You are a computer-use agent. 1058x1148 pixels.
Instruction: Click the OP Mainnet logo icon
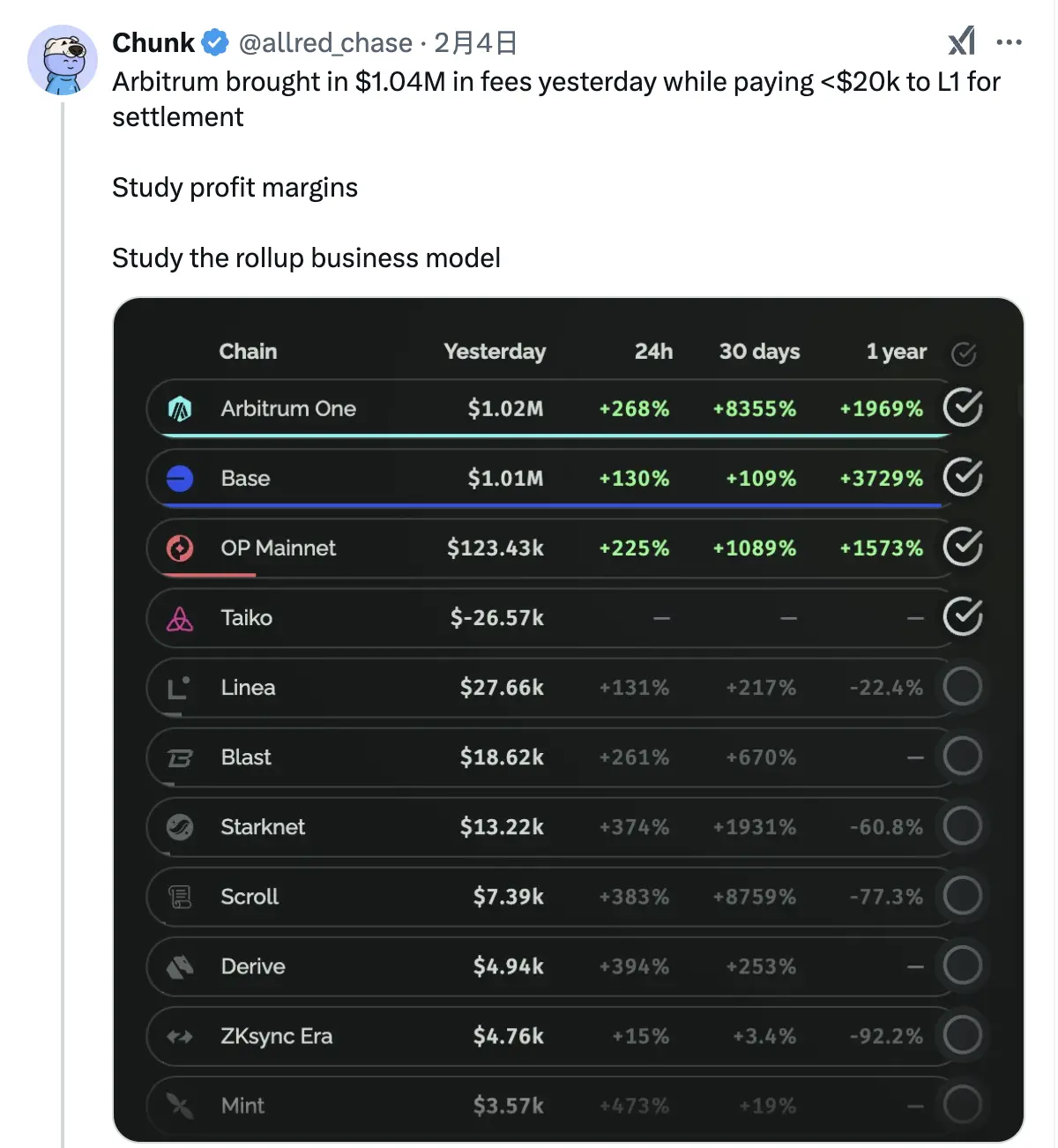(x=180, y=548)
